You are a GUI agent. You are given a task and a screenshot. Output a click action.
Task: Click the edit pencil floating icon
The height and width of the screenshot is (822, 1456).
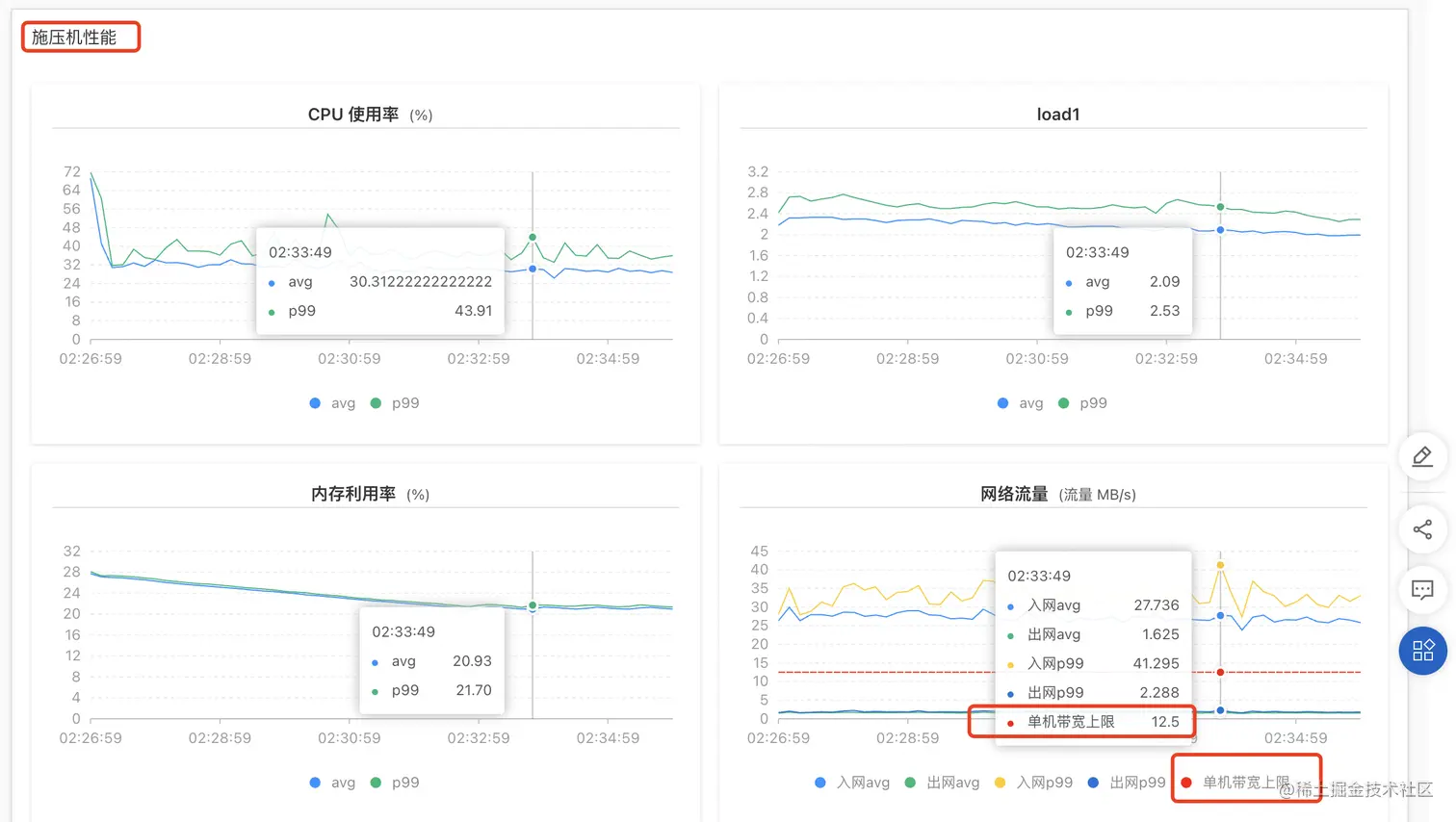pyautogui.click(x=1422, y=456)
